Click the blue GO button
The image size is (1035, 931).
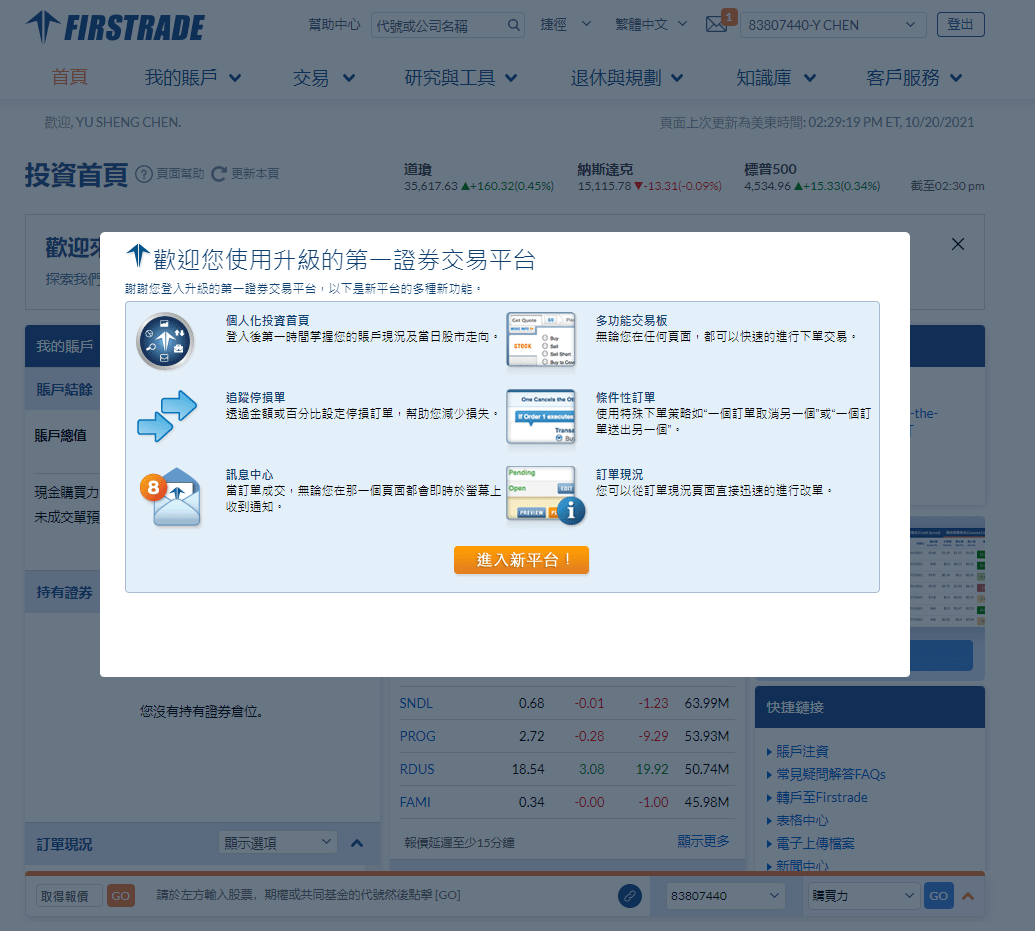939,896
